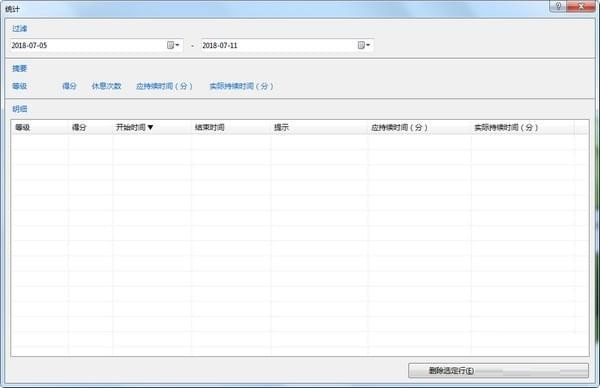
Task: Click the help question mark button in title bar
Action: coord(558,6)
